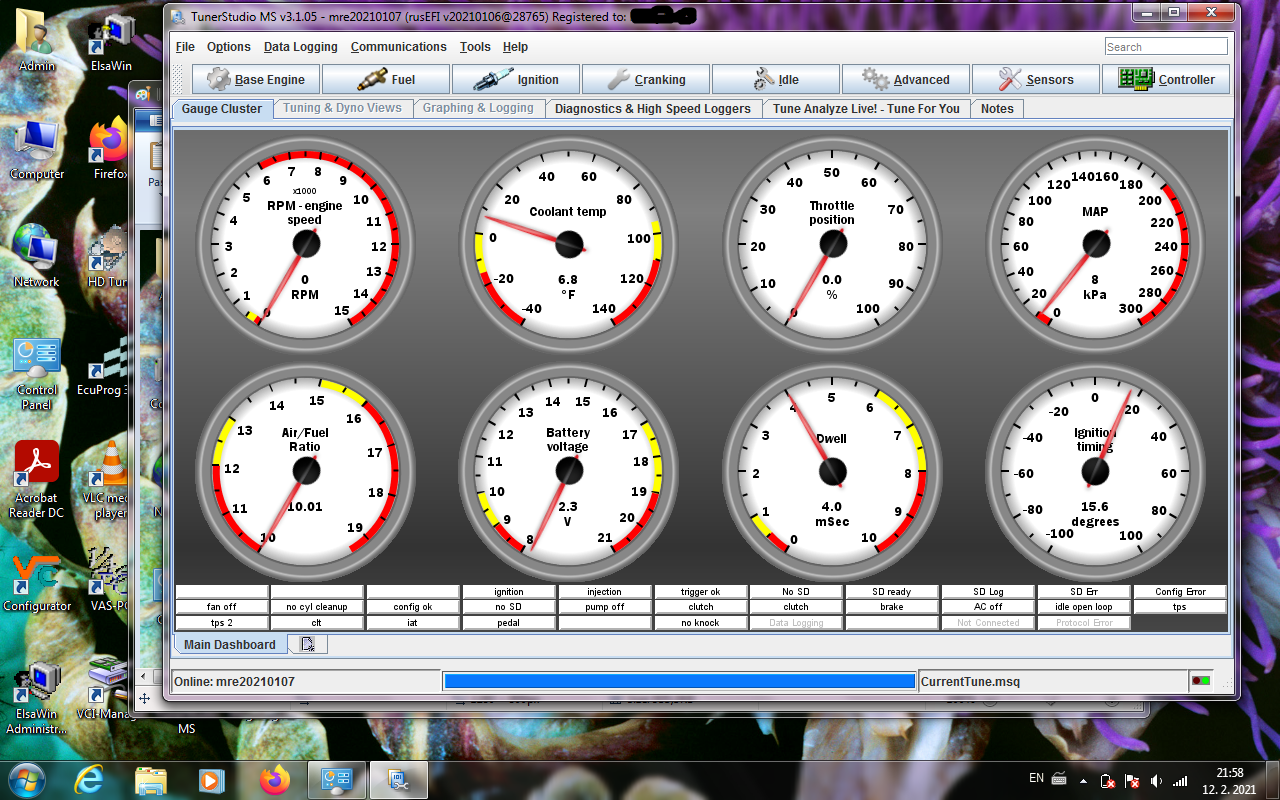
Task: Open the File menu
Action: click(185, 47)
